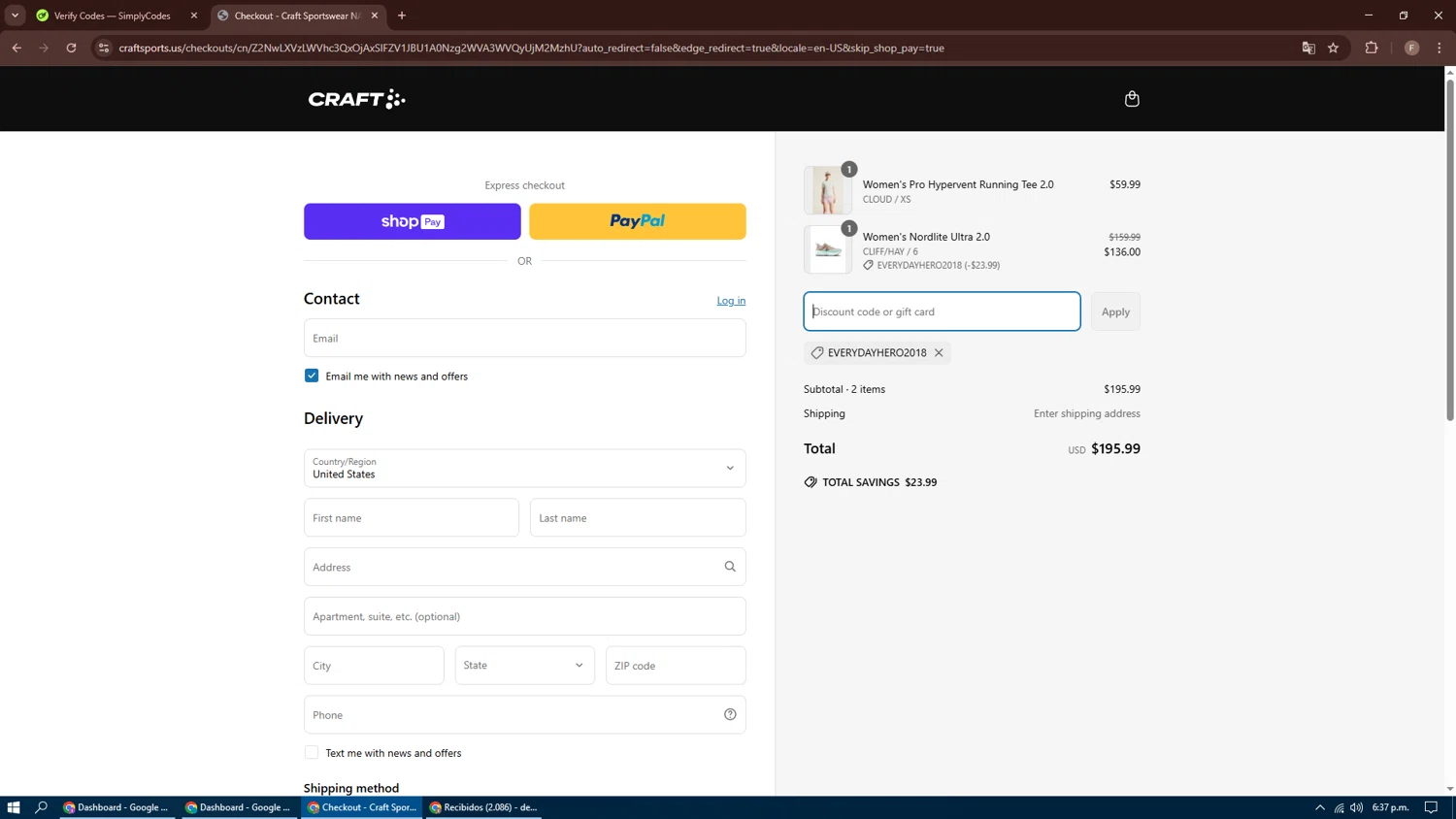Open the network status tray icon
Viewport: 1456px width, 819px height.
(1339, 807)
